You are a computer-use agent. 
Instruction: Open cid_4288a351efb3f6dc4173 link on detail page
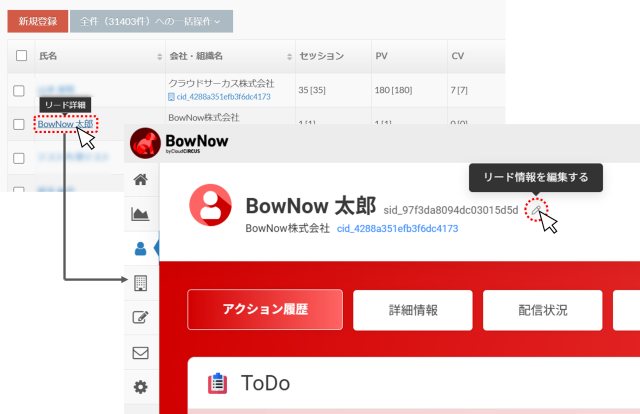point(398,229)
